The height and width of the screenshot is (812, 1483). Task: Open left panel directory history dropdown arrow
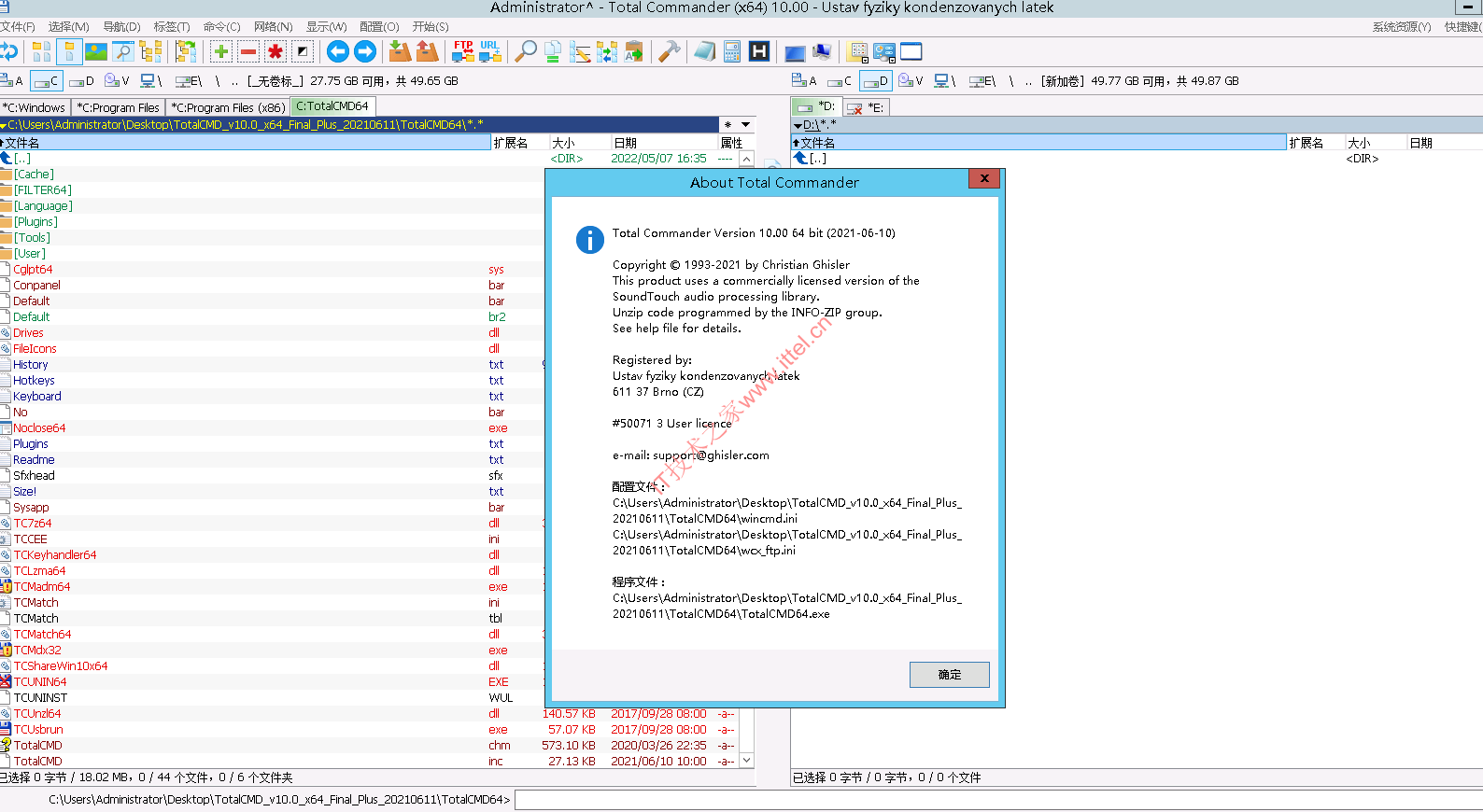[x=745, y=124]
